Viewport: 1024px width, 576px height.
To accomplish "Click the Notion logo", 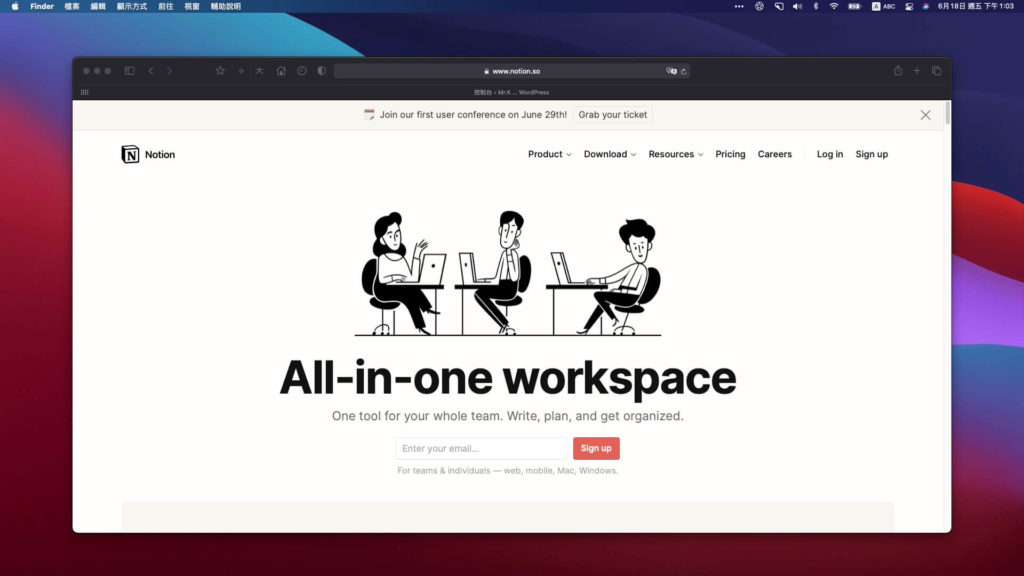I will click(x=148, y=154).
